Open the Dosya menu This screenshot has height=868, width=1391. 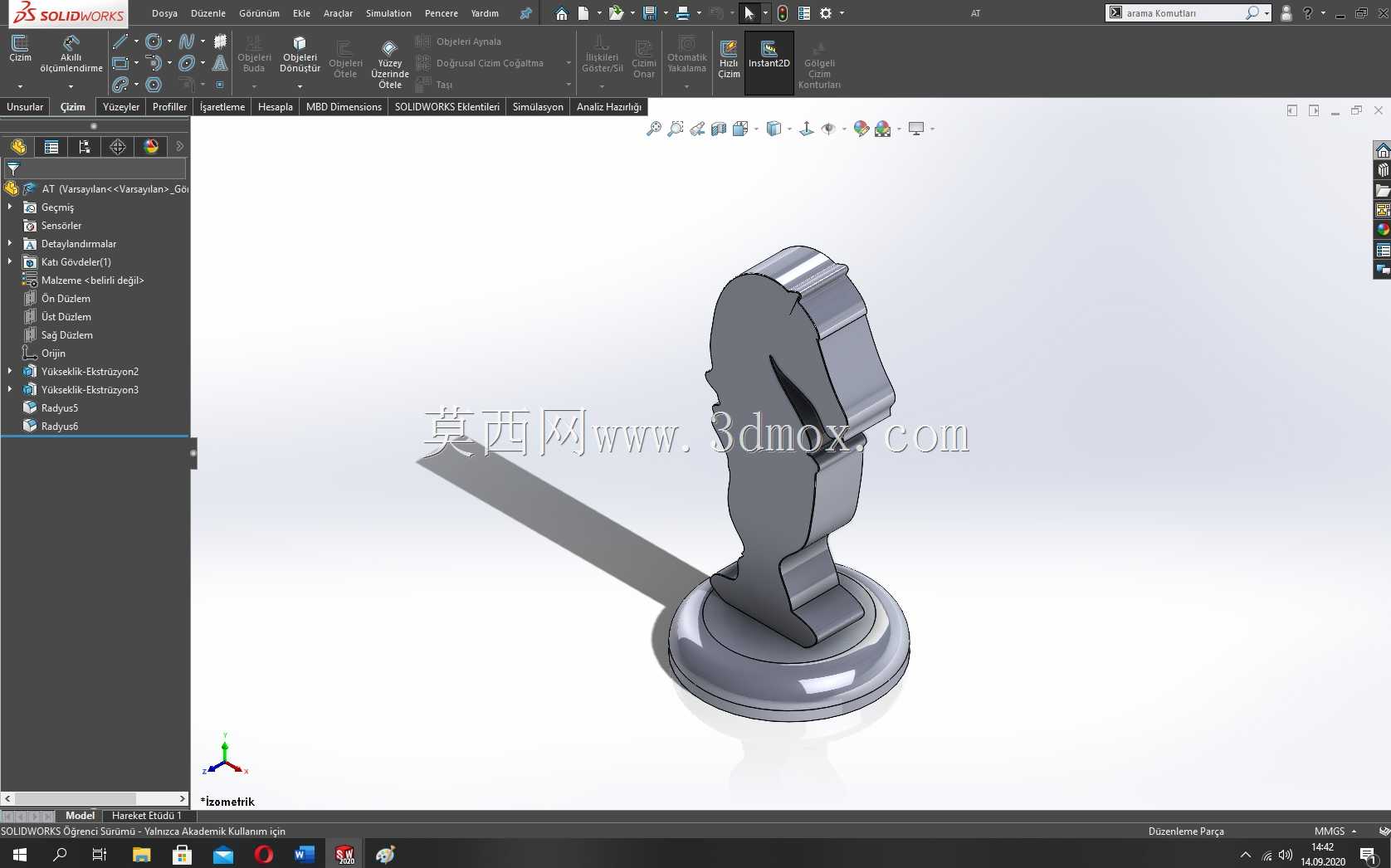[164, 13]
